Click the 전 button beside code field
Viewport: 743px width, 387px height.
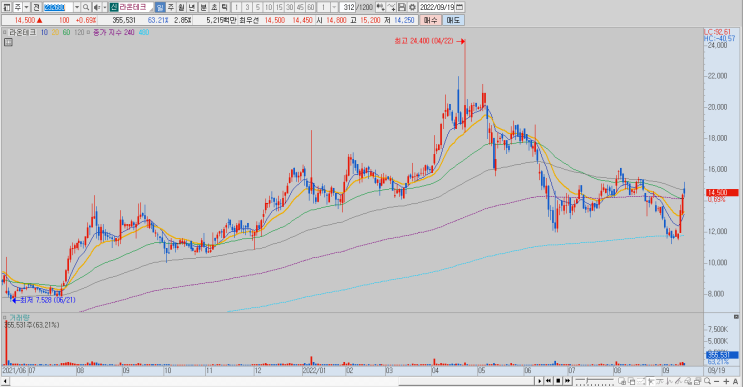pyautogui.click(x=36, y=7)
